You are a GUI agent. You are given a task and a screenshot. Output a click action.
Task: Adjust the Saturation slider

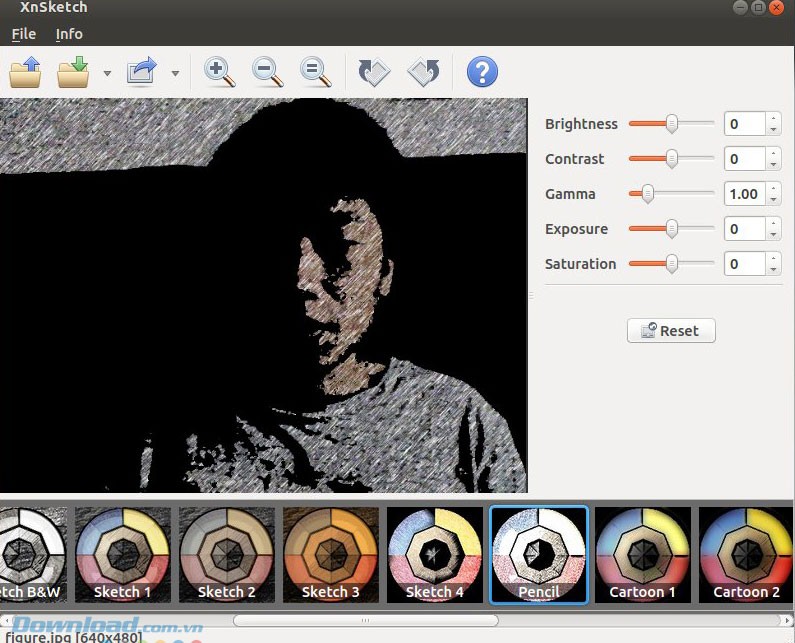click(x=671, y=263)
